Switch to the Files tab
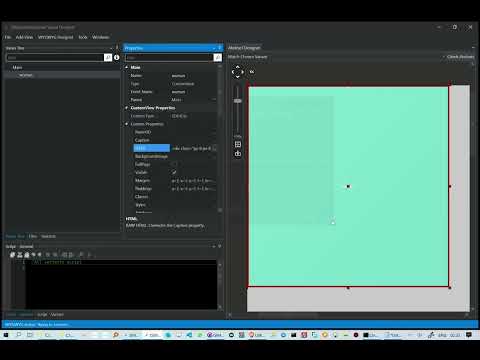Viewport: 480px width, 360px height. point(33,236)
